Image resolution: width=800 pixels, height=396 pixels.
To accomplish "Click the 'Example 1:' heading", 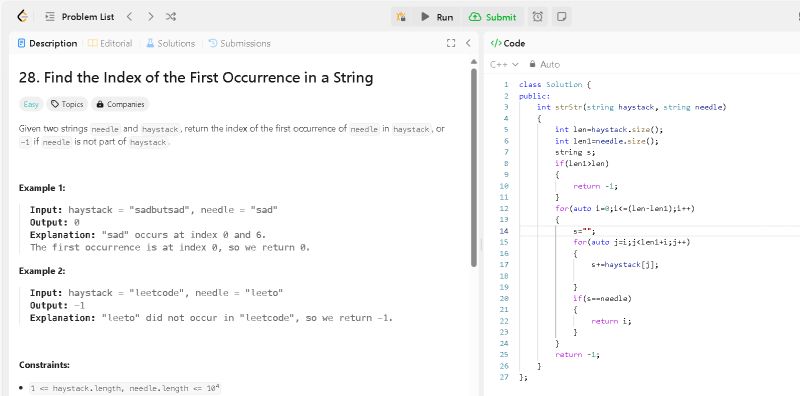I will pyautogui.click(x=42, y=188).
